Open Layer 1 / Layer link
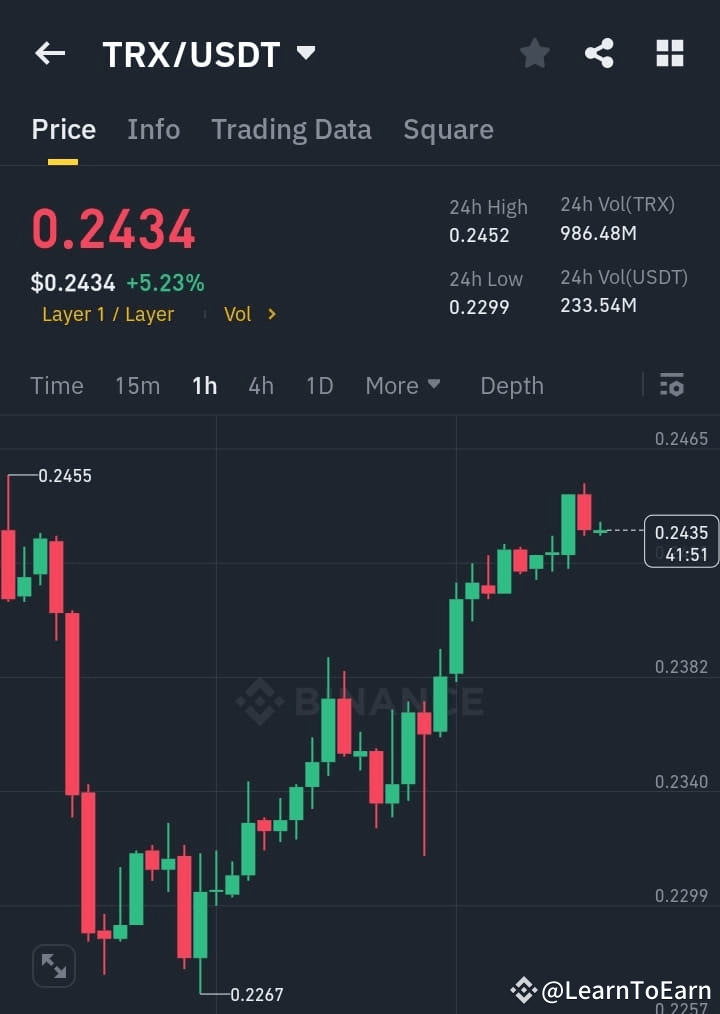Screen dimensions: 720x1014 coord(107,314)
